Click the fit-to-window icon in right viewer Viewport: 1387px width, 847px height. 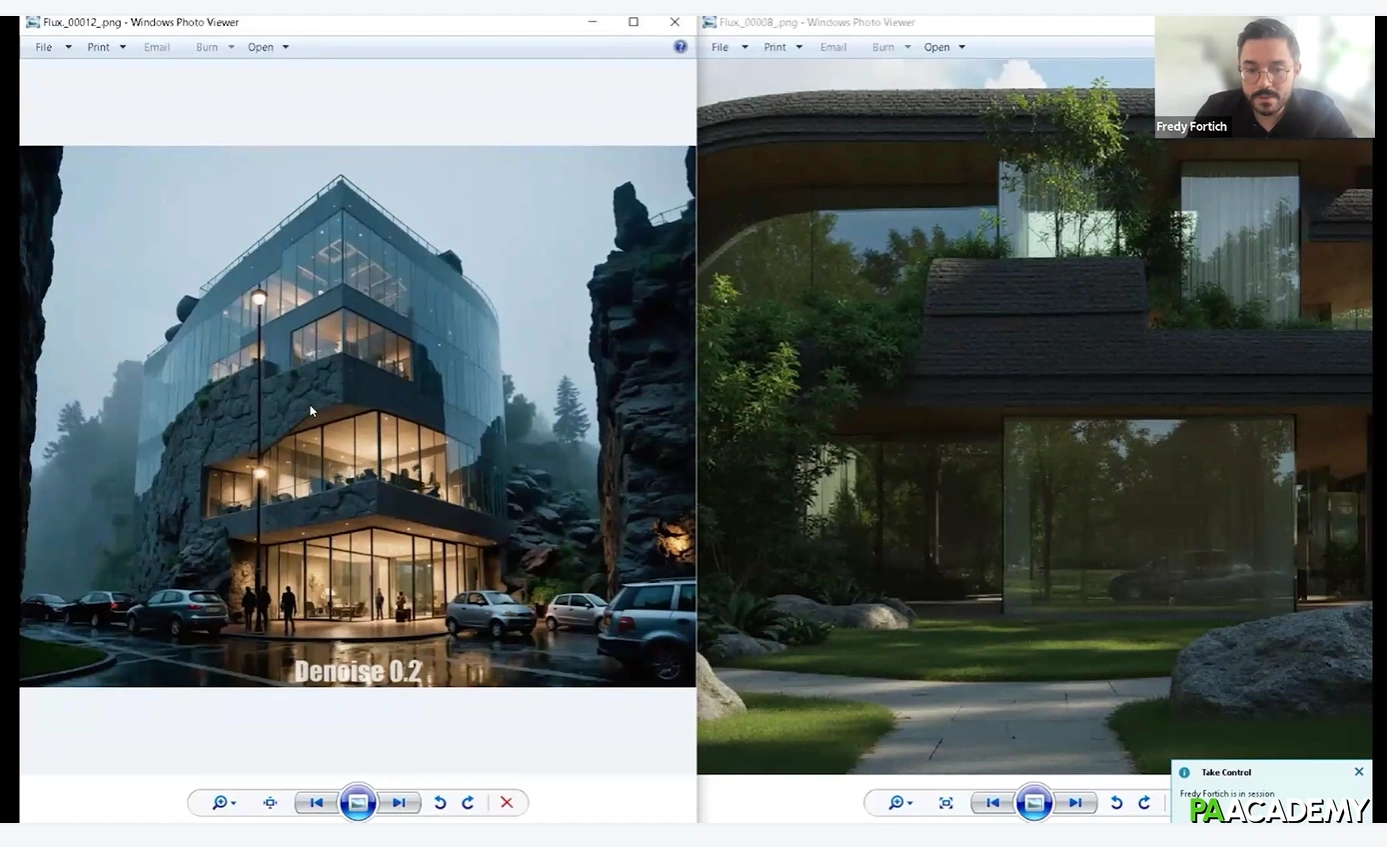pyautogui.click(x=946, y=802)
